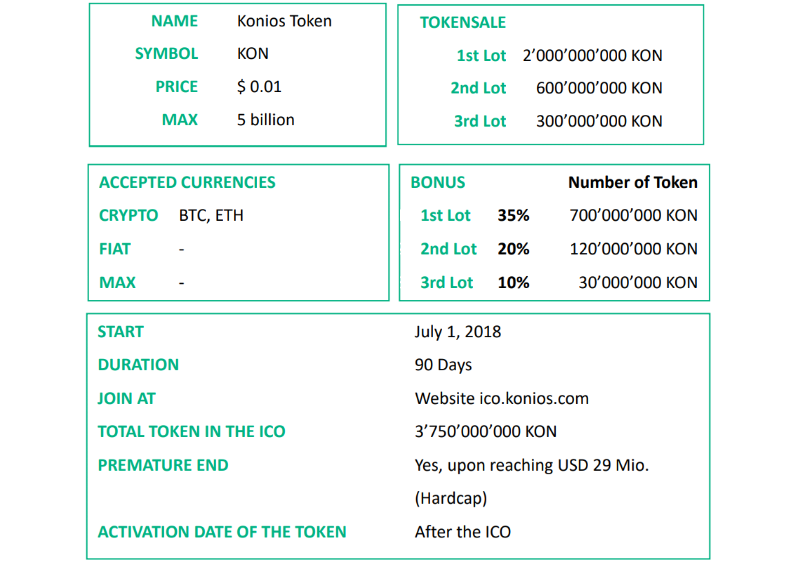Select the July 1, 2018 start date
The width and height of the screenshot is (800, 563).
pos(458,332)
